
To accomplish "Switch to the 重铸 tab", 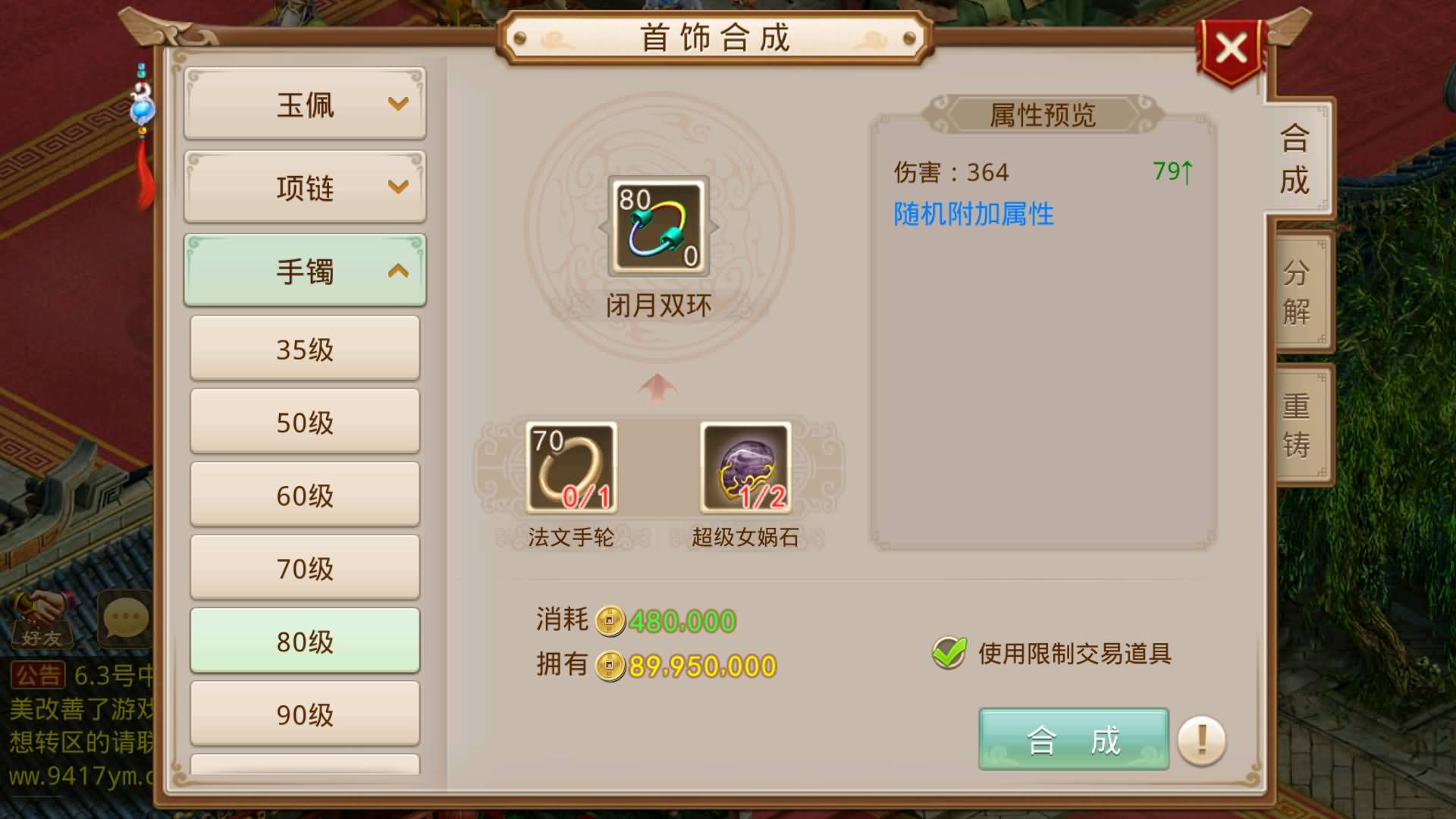I will [x=1298, y=425].
